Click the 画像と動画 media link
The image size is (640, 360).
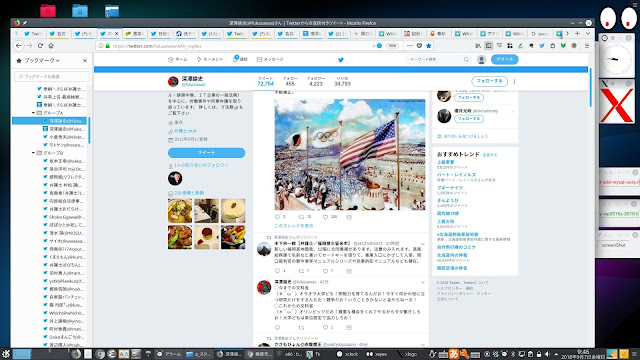pyautogui.click(x=189, y=193)
